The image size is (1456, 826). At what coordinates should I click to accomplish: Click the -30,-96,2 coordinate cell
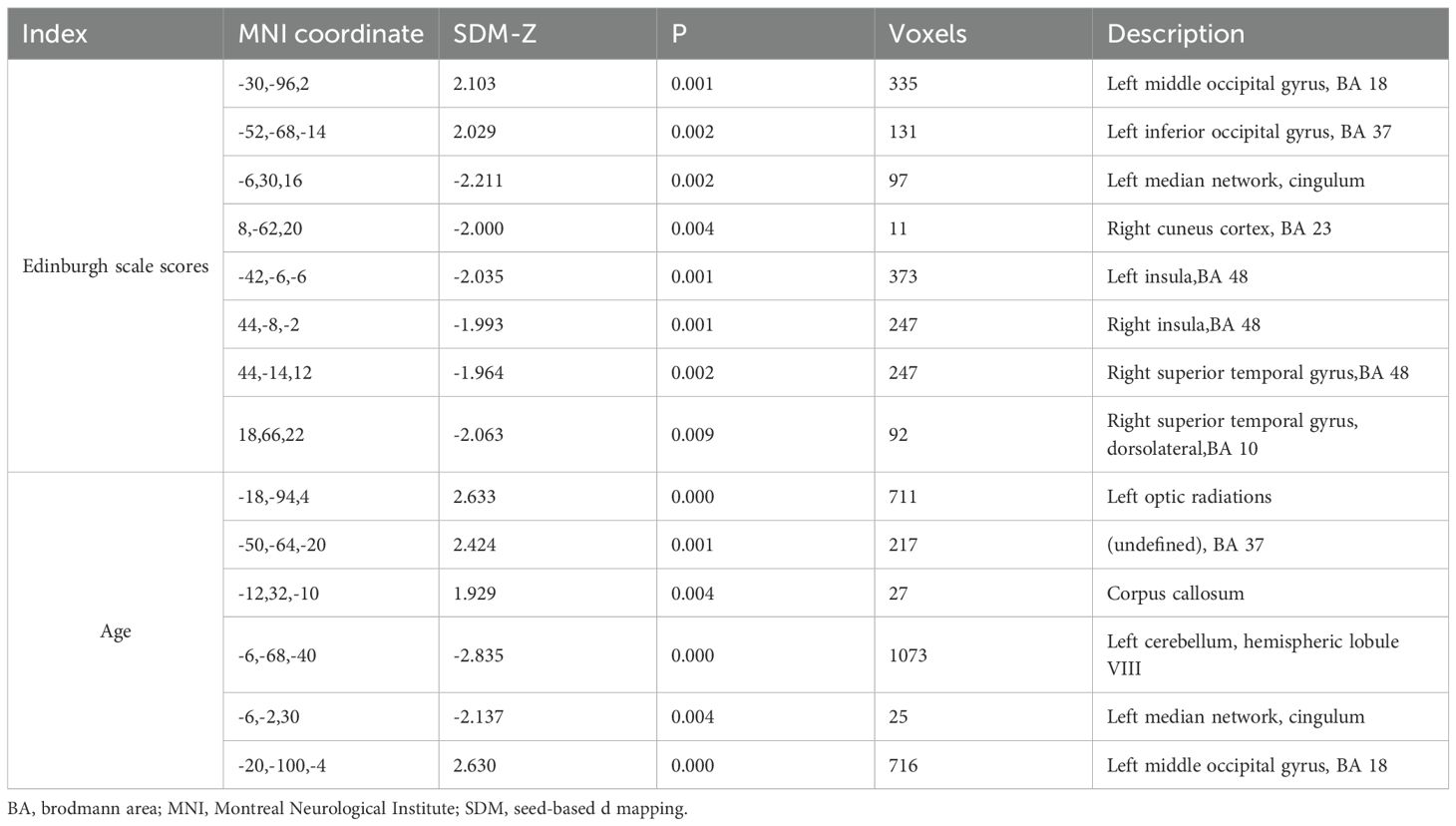click(x=273, y=84)
